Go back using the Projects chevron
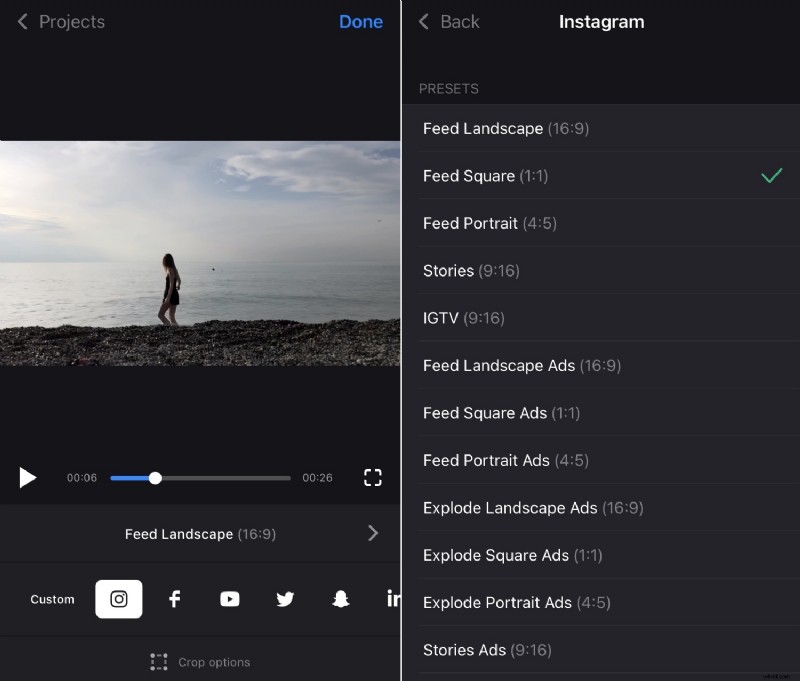 coord(22,21)
